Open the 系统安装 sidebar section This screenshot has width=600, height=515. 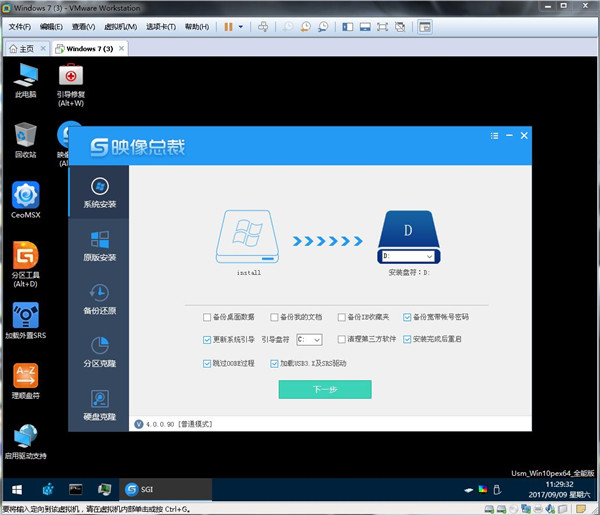[x=99, y=192]
